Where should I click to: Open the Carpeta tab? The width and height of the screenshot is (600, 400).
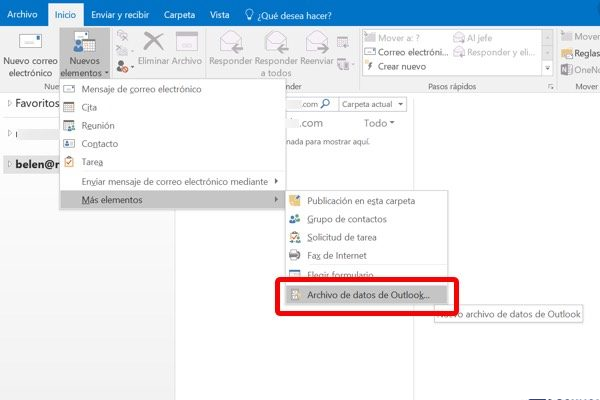179,15
